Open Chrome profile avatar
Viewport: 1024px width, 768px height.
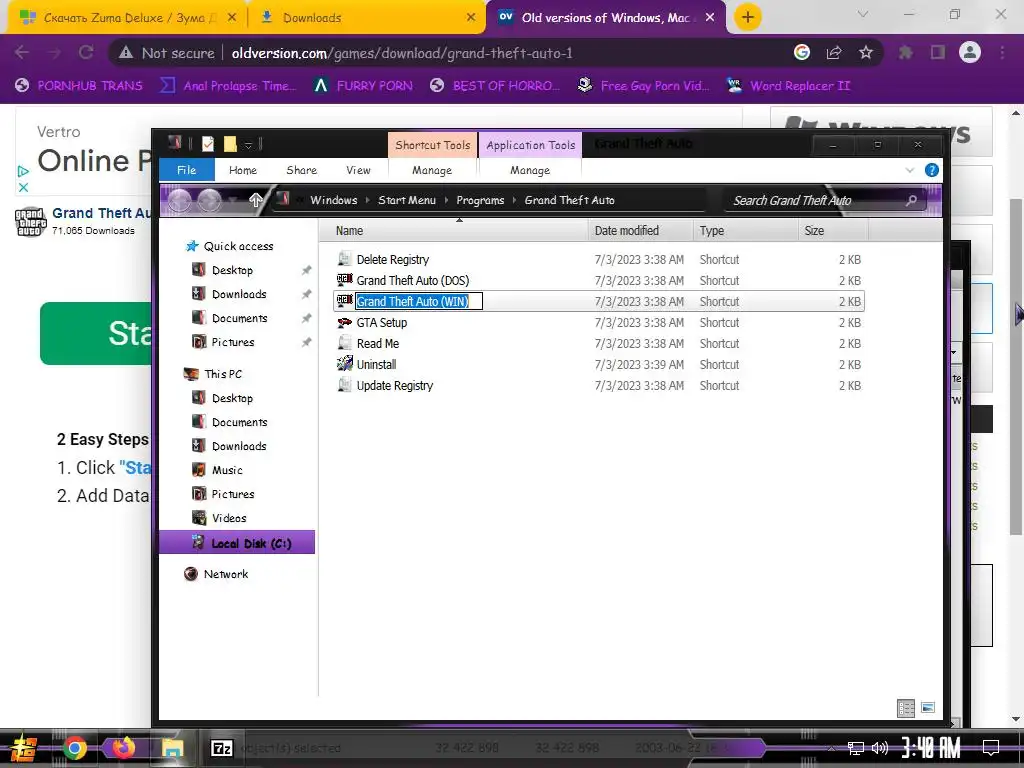point(970,52)
